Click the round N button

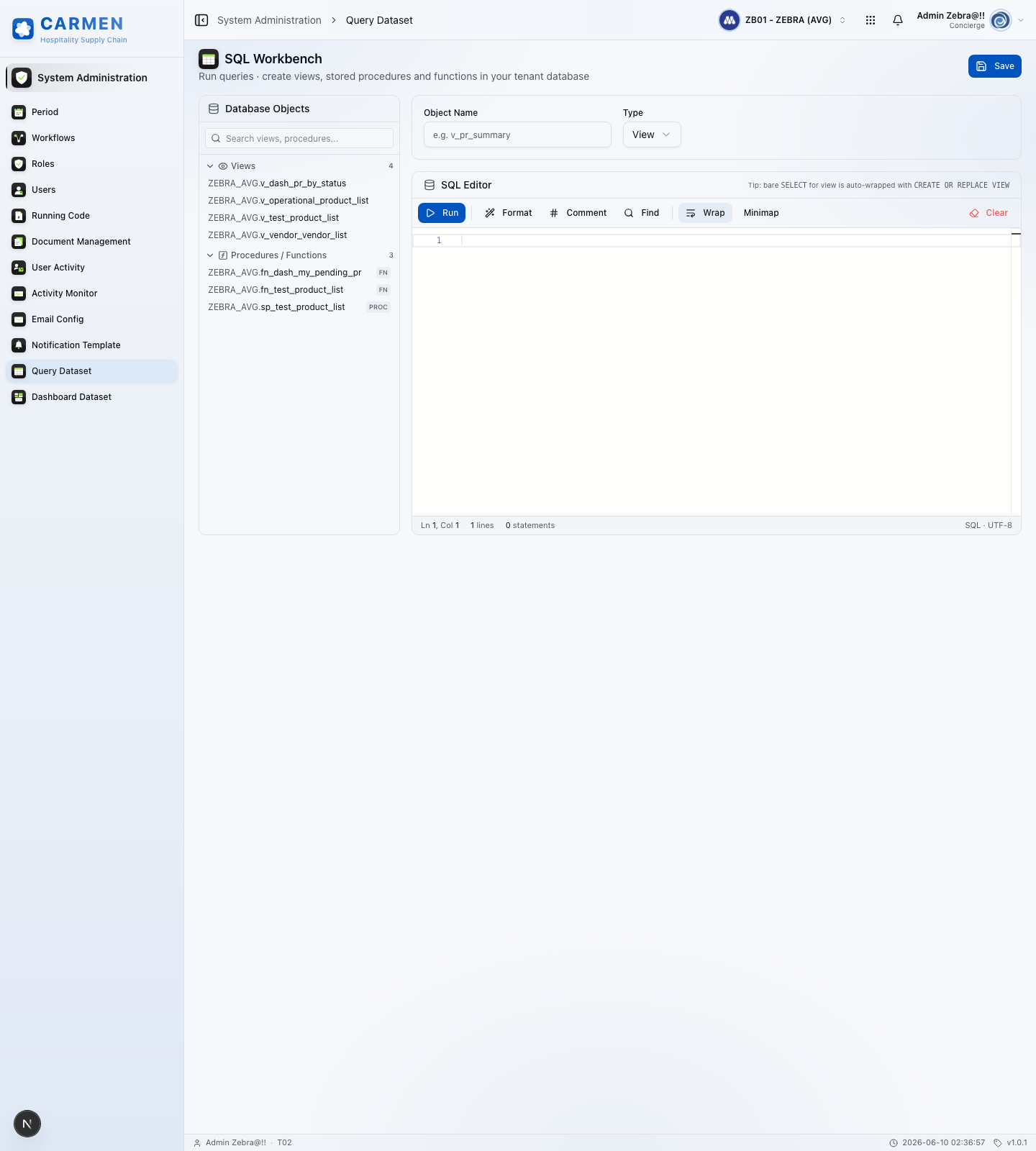click(x=27, y=1124)
